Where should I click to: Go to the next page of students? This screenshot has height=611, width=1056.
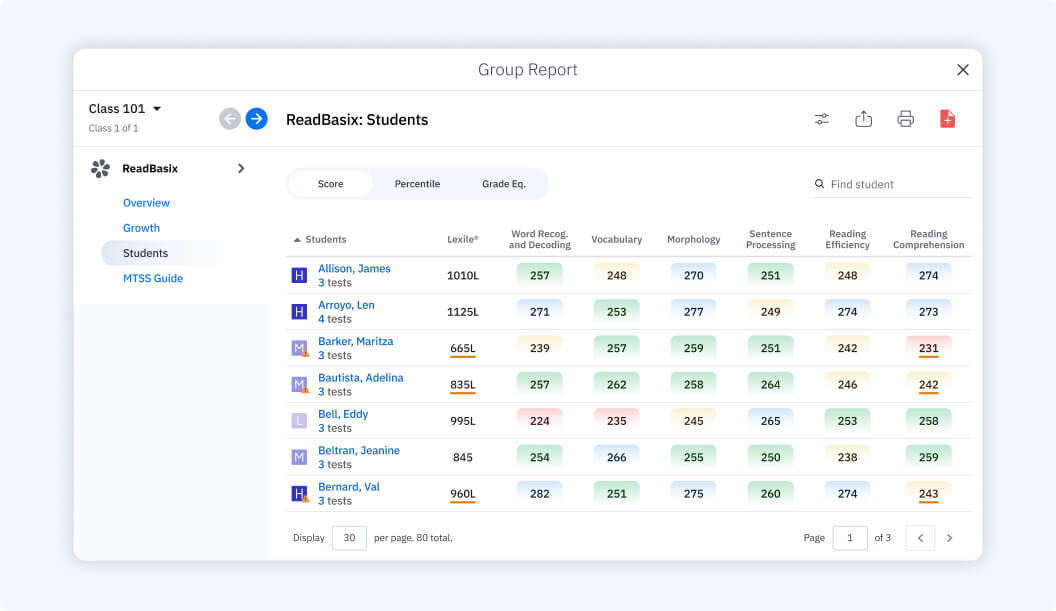(950, 538)
